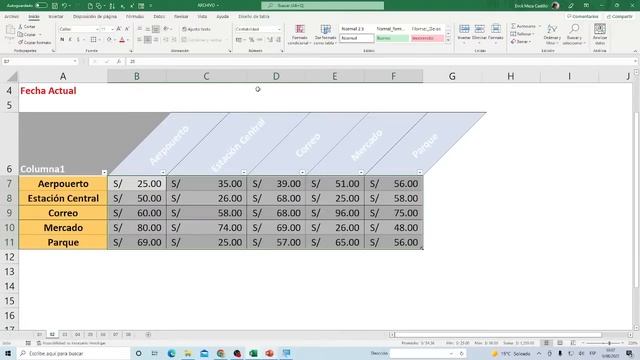Screen dimensions: 640x360
Task: Switch to the Datos tab
Action: click(159, 17)
